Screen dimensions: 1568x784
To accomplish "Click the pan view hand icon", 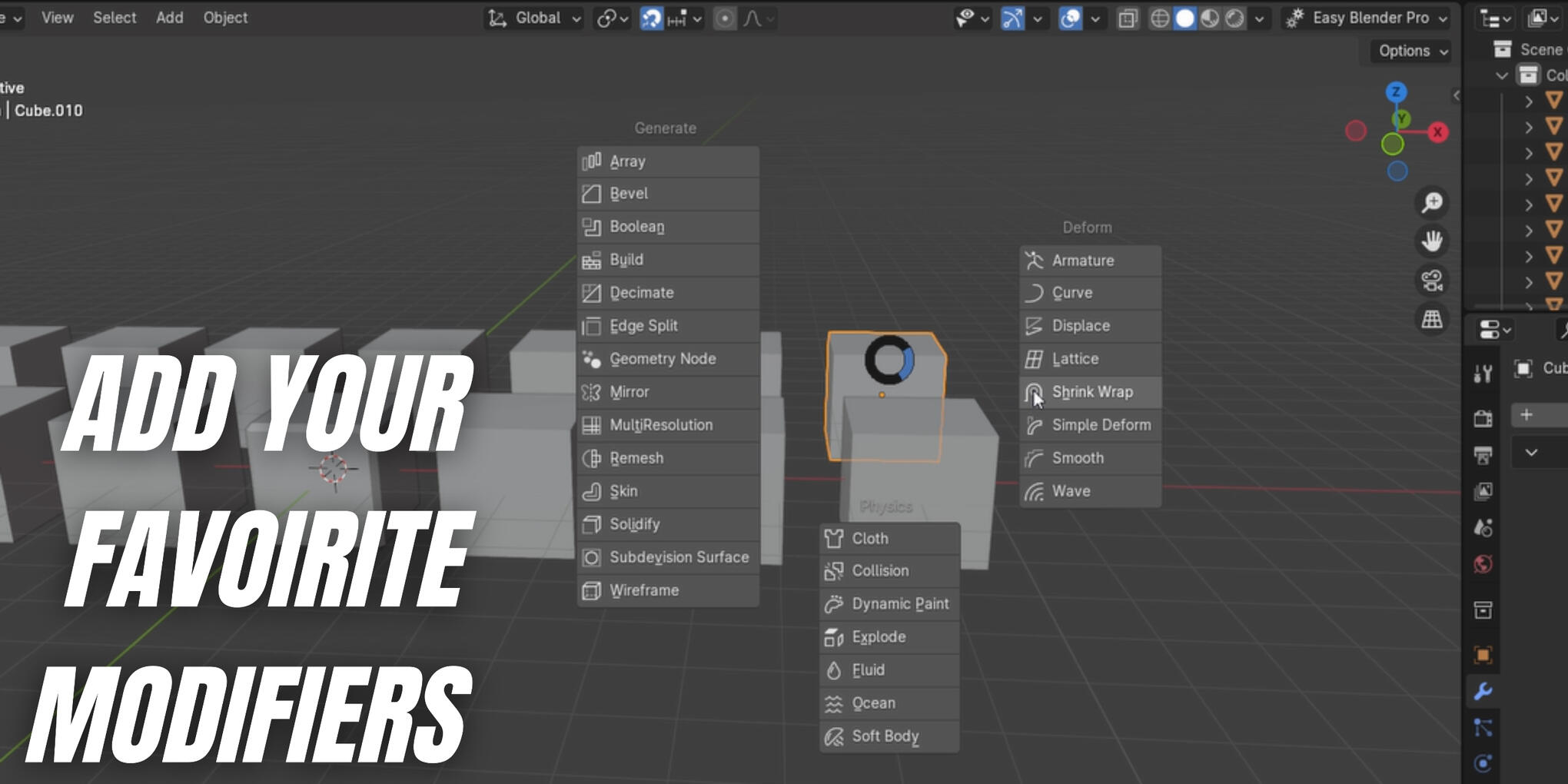I will [x=1431, y=241].
